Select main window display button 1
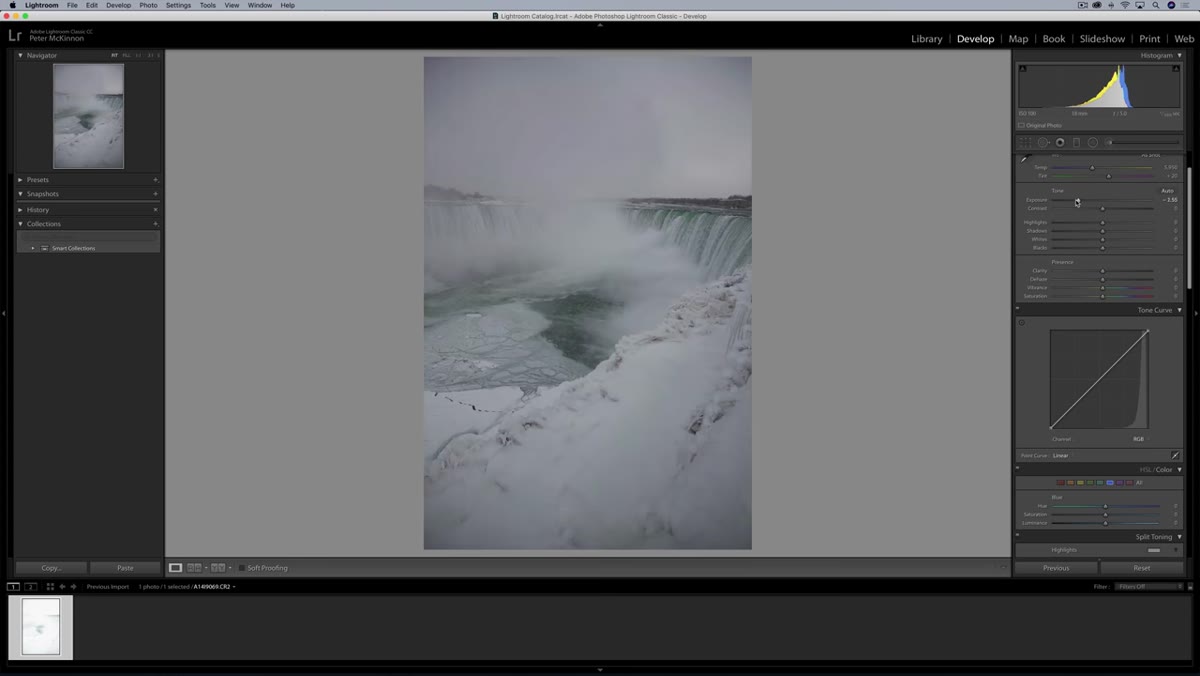 [14, 587]
